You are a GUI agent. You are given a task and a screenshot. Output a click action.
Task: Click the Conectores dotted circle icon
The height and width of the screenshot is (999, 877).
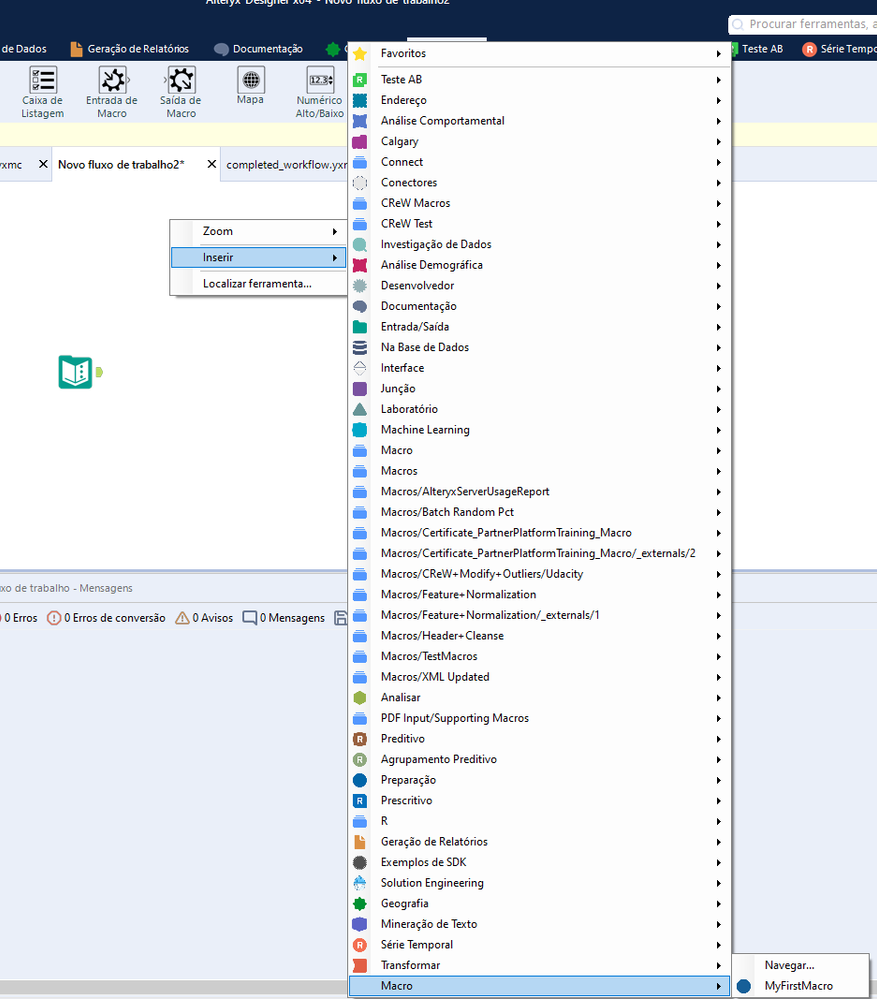(360, 183)
